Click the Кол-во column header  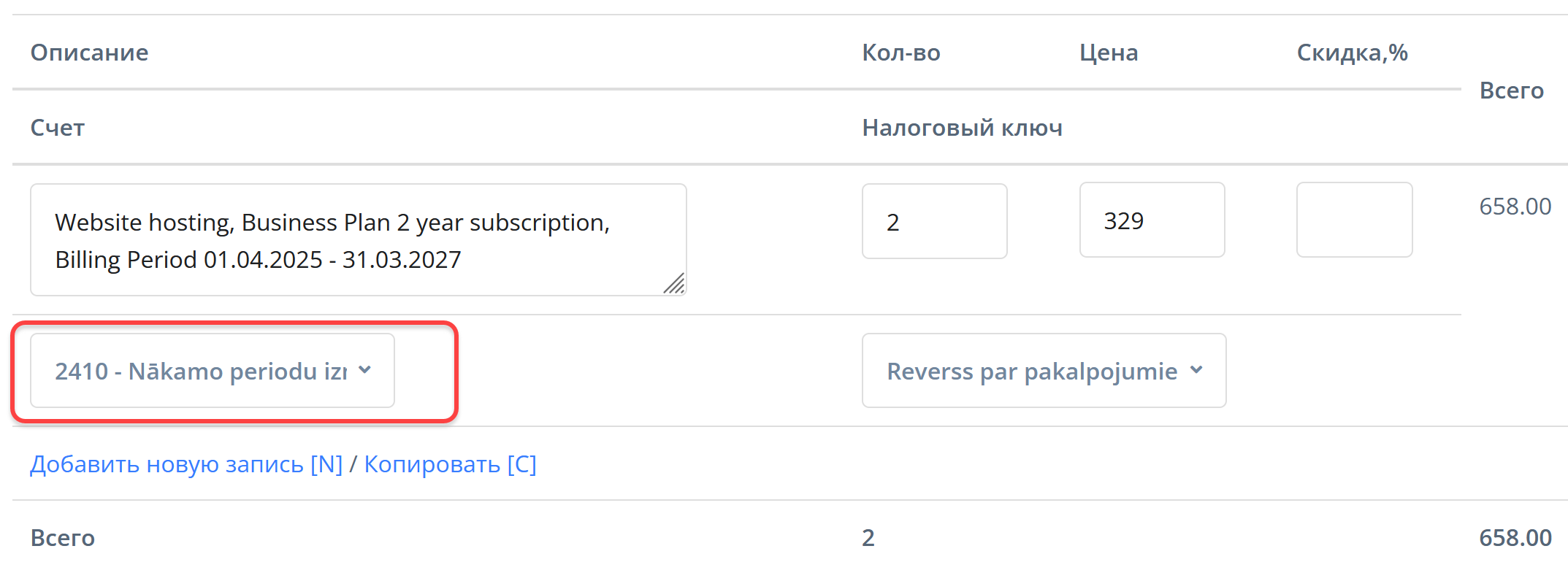[x=901, y=53]
